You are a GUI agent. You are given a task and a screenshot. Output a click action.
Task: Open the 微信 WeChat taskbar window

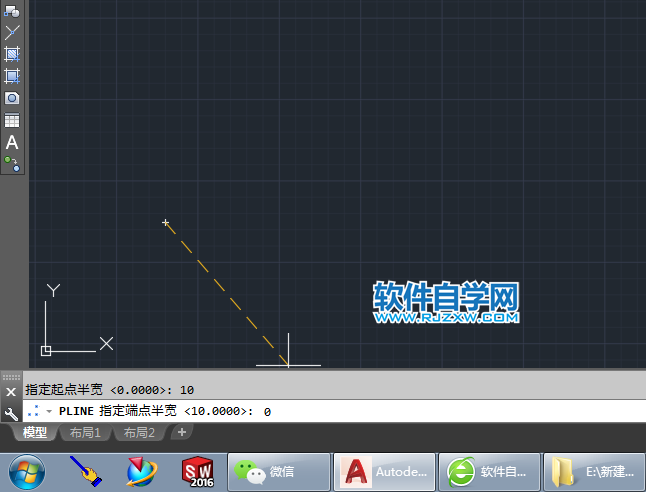(279, 472)
